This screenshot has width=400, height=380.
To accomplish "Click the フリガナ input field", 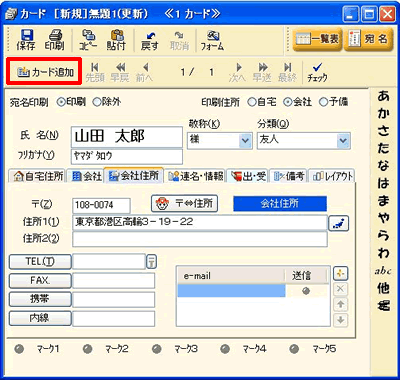I will (x=127, y=156).
